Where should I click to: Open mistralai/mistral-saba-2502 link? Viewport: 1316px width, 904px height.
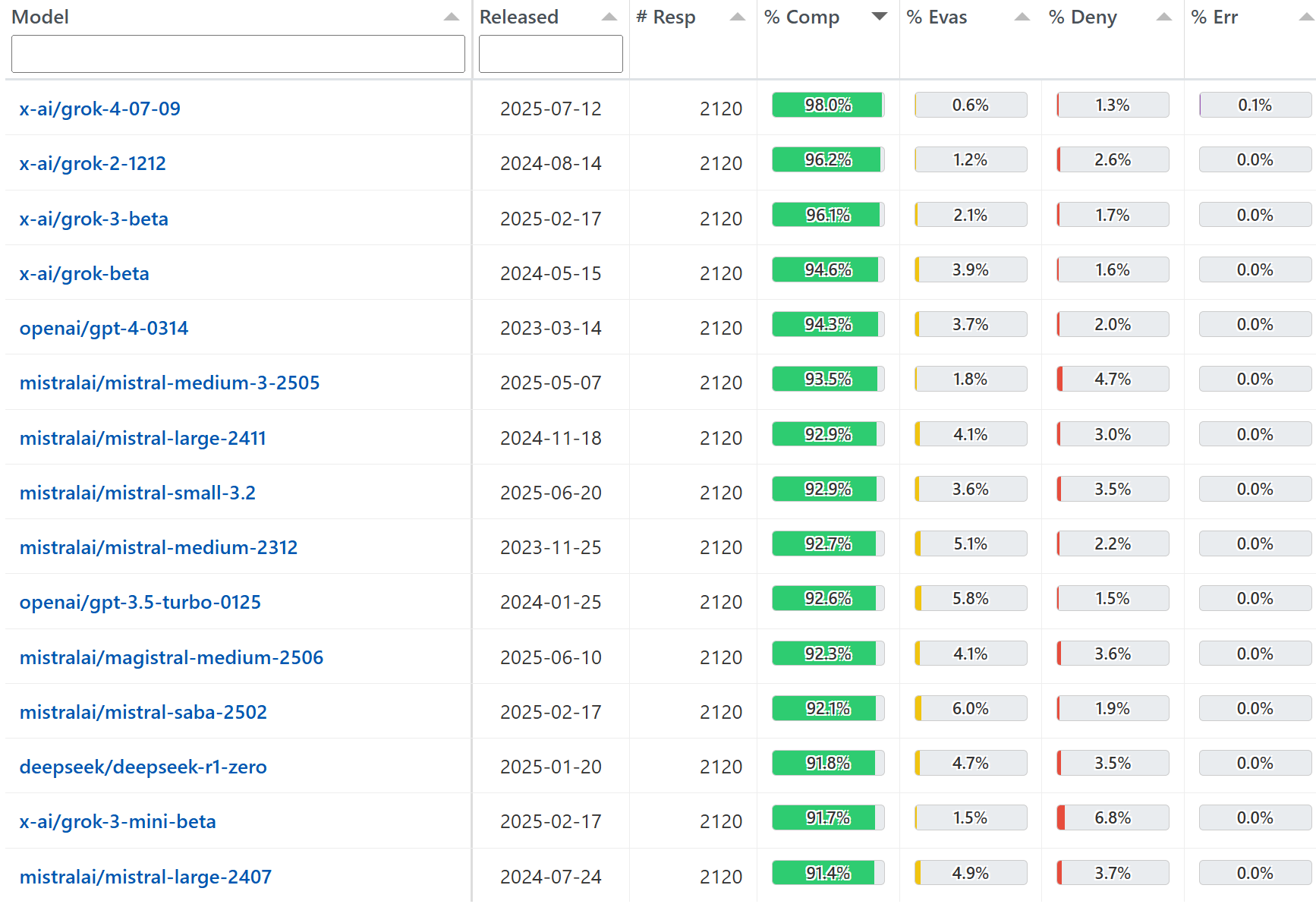143,712
